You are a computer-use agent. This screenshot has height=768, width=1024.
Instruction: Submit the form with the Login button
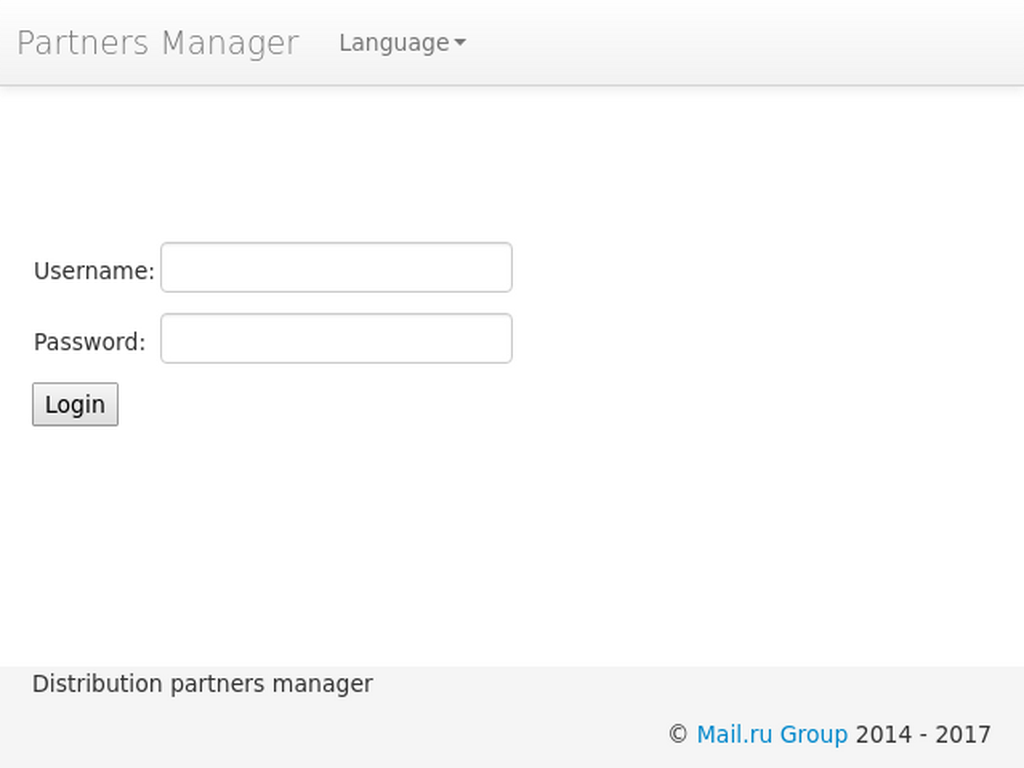tap(75, 404)
